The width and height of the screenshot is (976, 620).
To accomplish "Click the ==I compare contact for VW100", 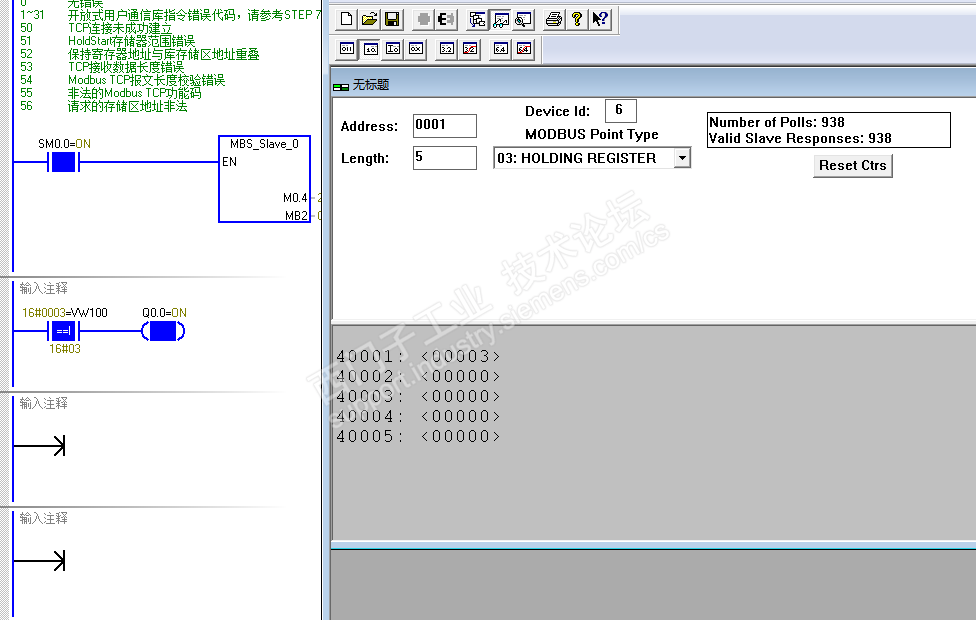I will point(63,331).
